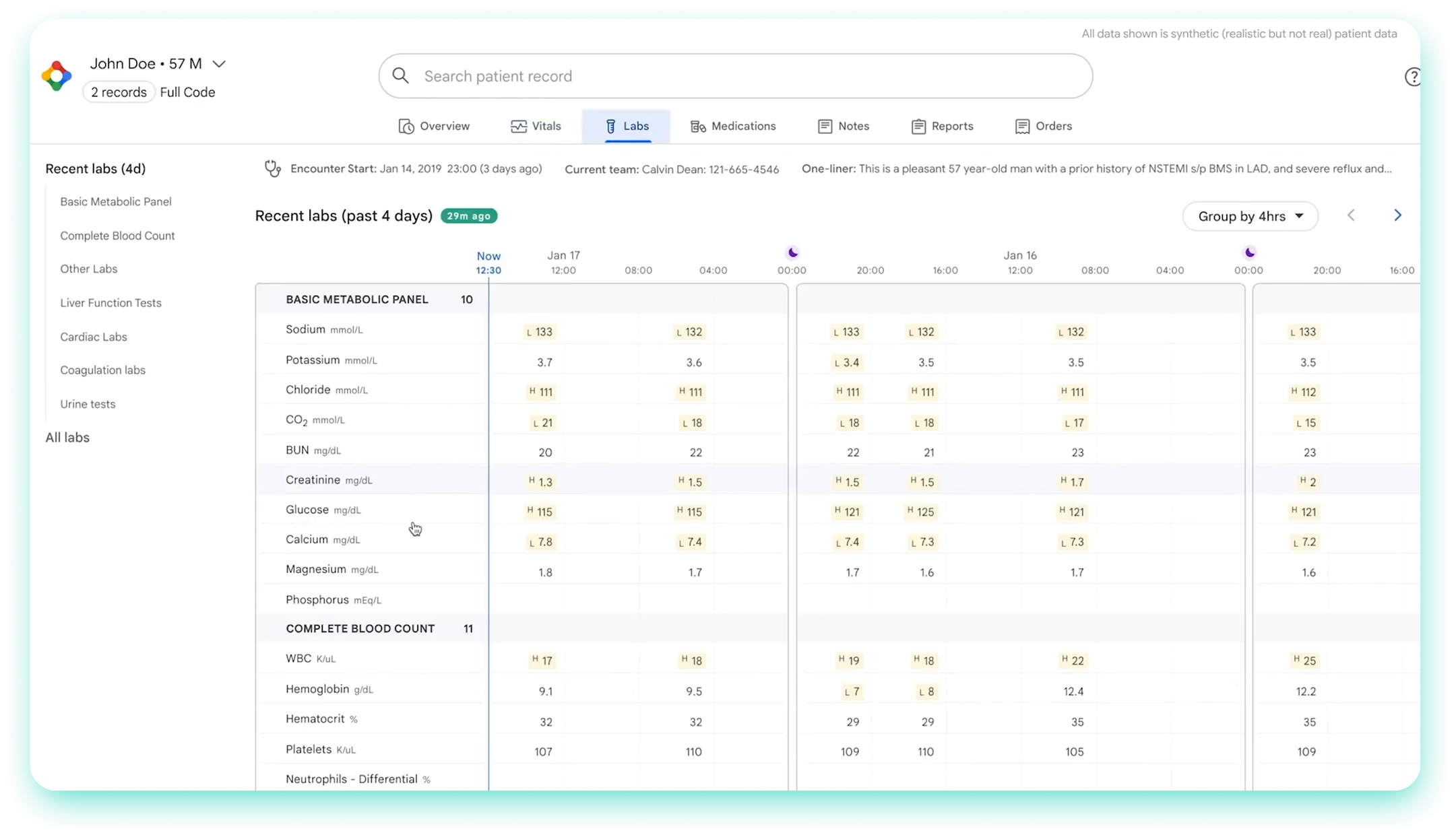The height and width of the screenshot is (837, 1456).
Task: Click the 29m ago badge
Action: pyautogui.click(x=469, y=216)
